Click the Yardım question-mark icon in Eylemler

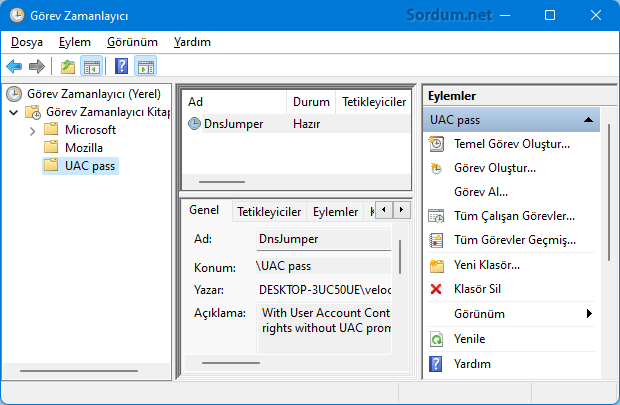coord(436,364)
